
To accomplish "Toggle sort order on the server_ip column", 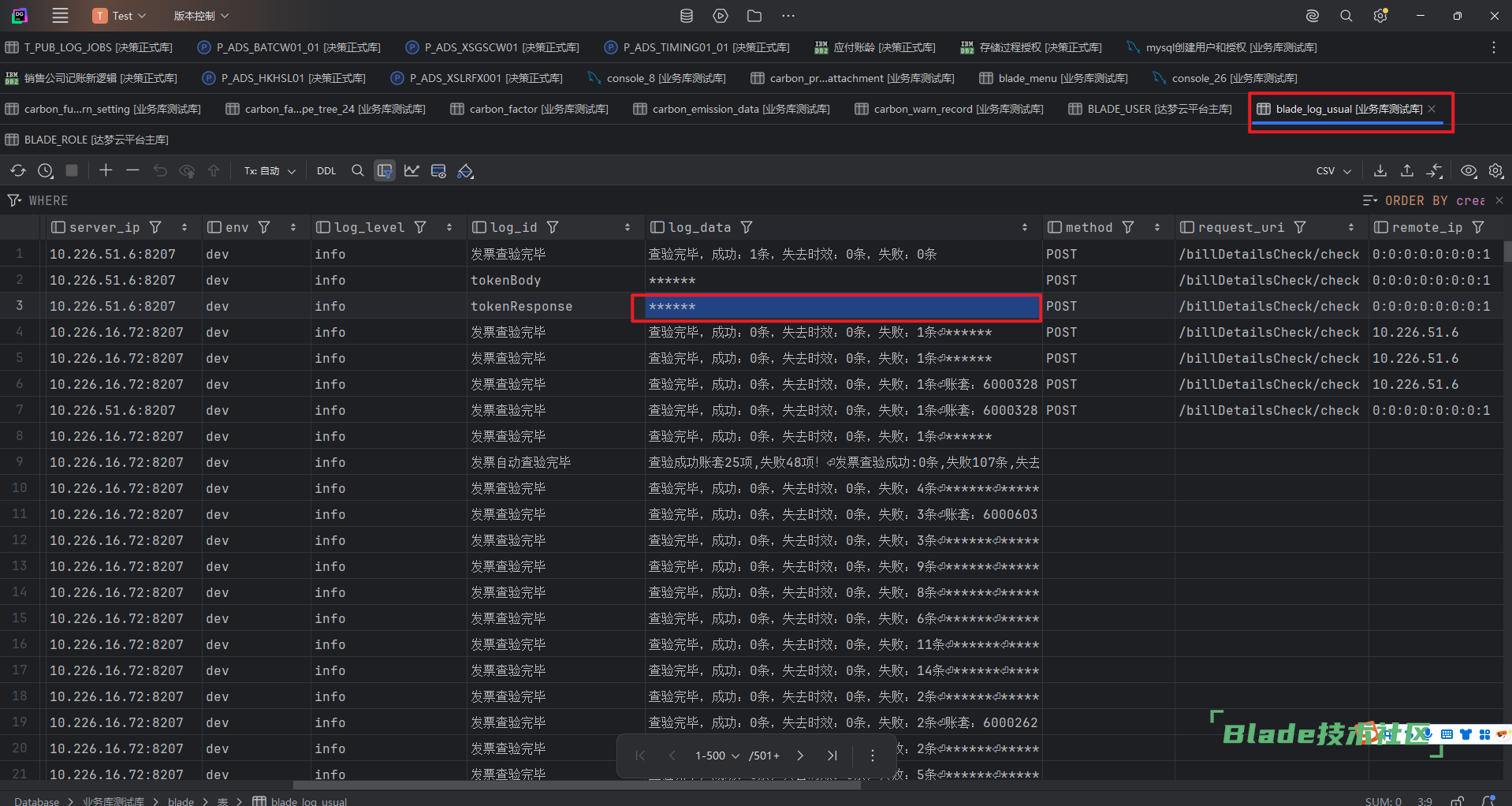I will click(x=184, y=227).
